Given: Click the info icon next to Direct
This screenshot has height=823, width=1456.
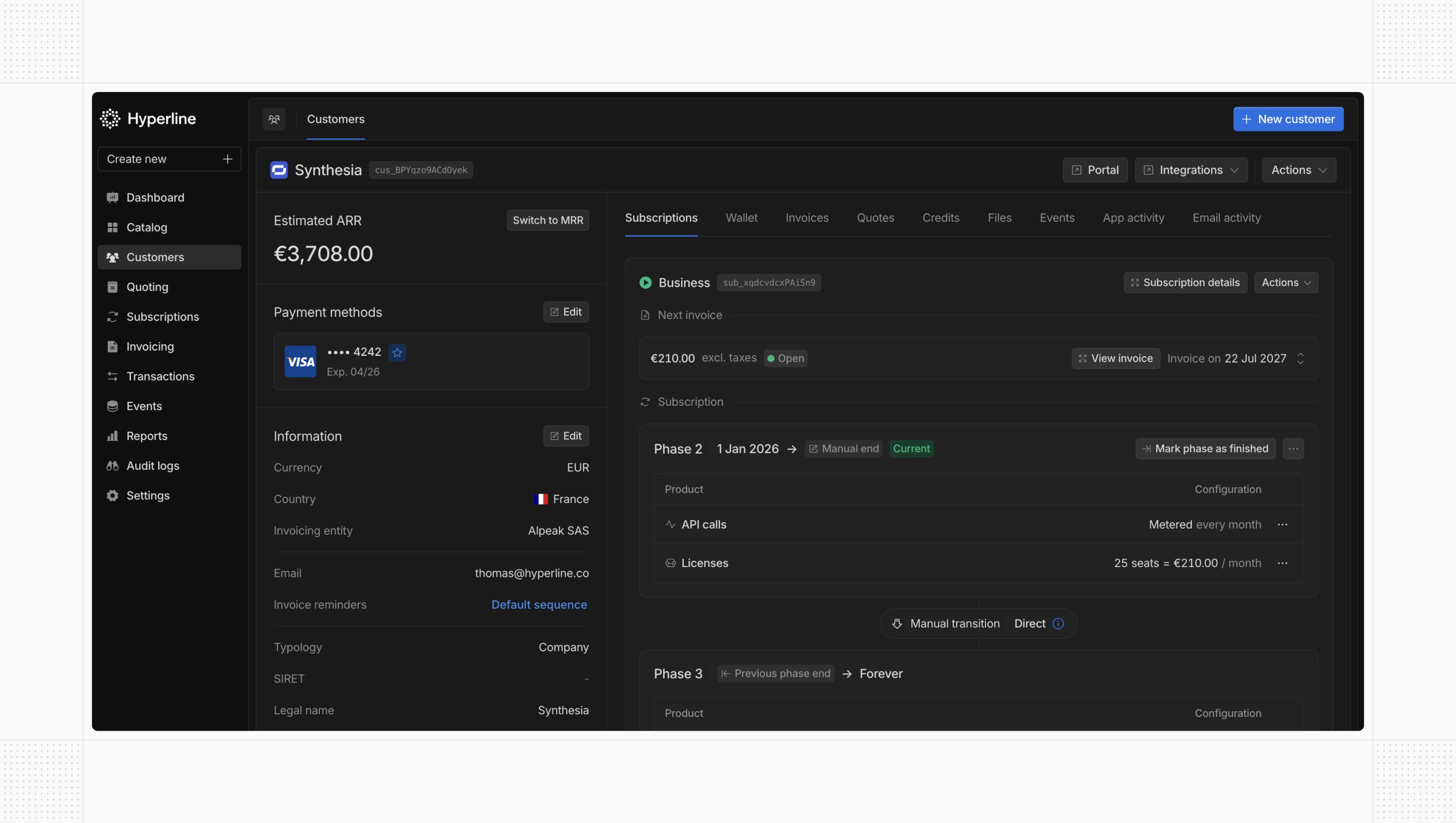Looking at the screenshot, I should coord(1058,623).
